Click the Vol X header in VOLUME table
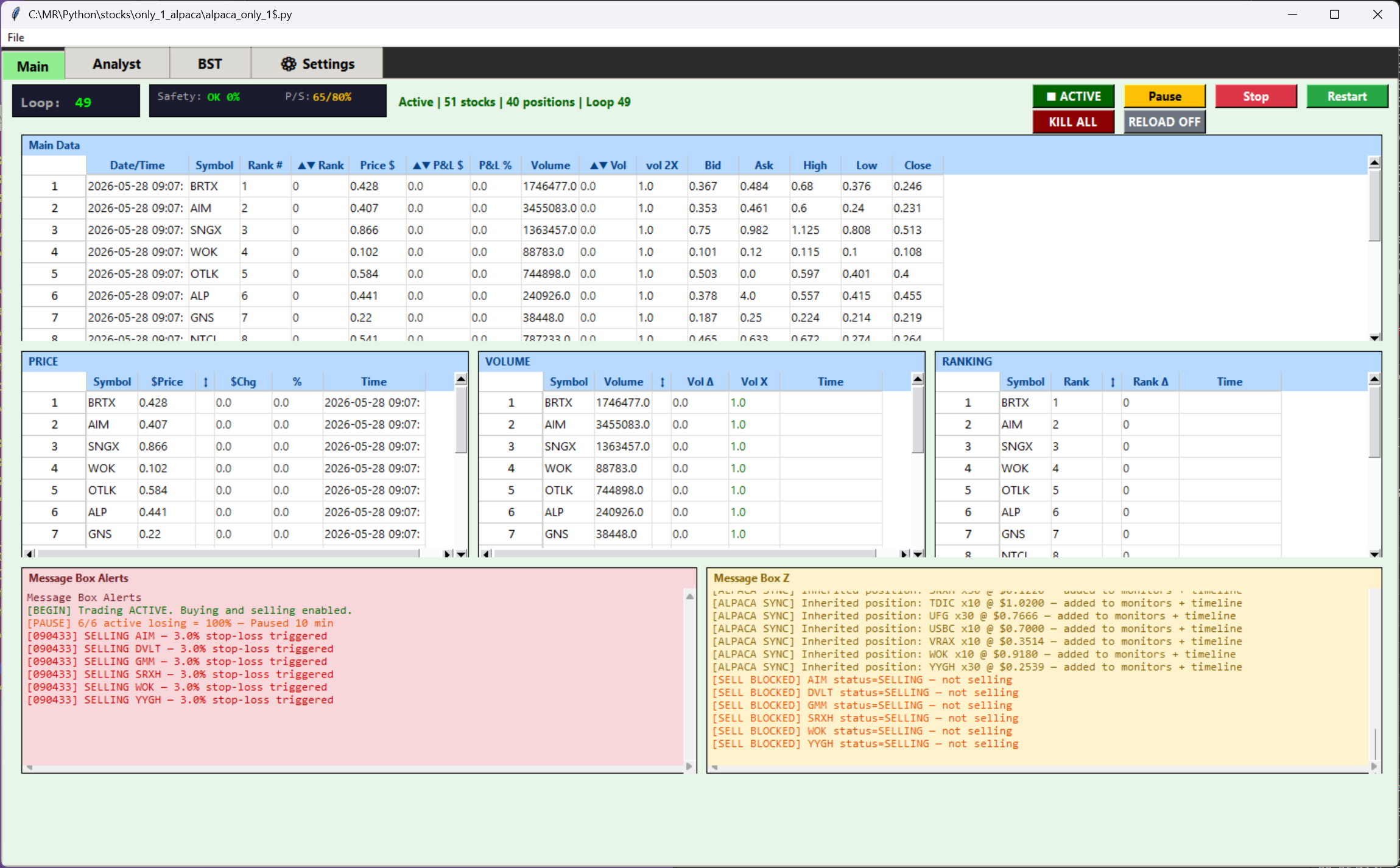Screen dimensions: 1400x868 pyautogui.click(x=754, y=382)
